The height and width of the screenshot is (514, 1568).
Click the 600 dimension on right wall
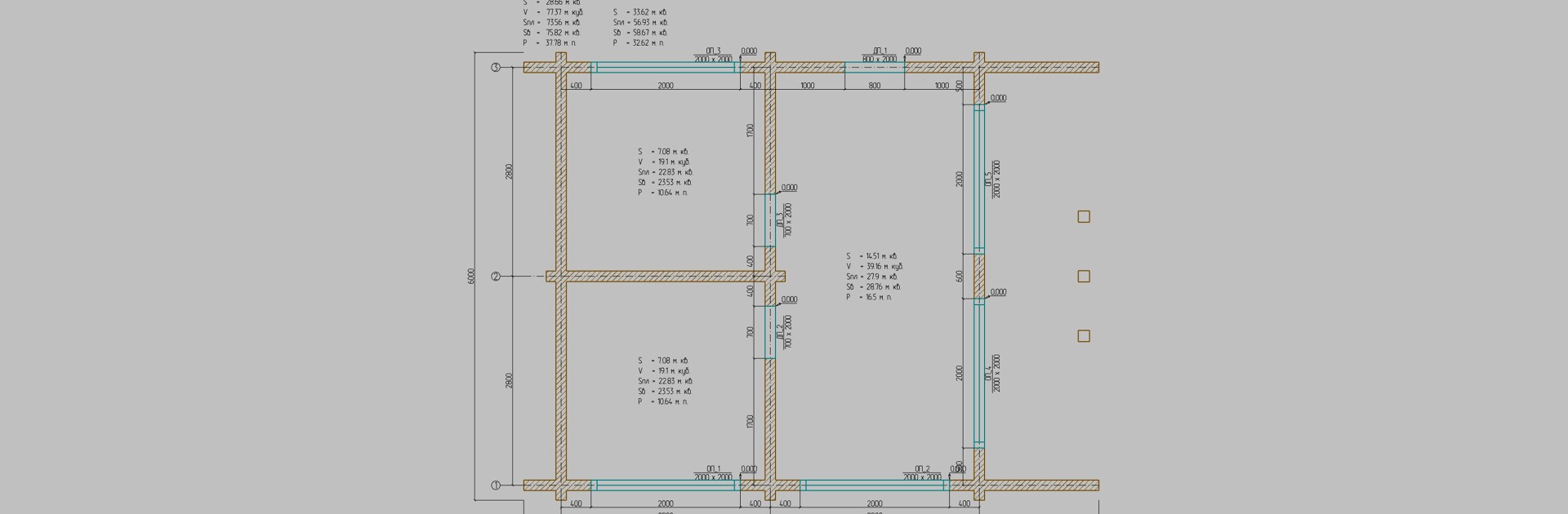click(960, 277)
